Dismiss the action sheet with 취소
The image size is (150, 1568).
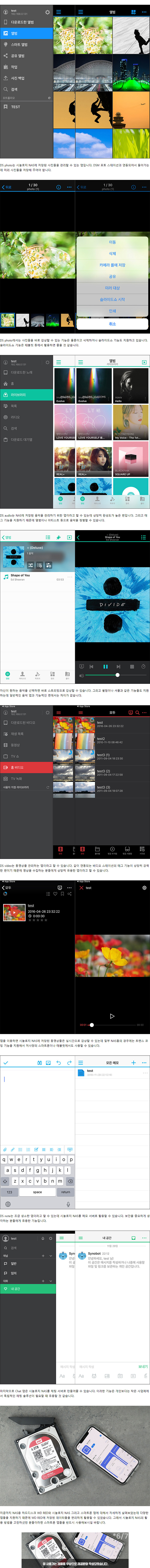tap(112, 324)
